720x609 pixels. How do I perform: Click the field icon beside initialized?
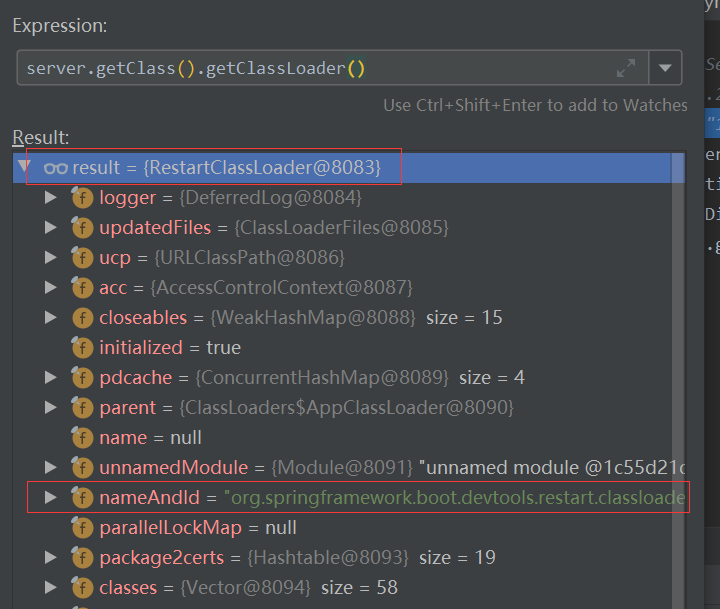tap(82, 348)
